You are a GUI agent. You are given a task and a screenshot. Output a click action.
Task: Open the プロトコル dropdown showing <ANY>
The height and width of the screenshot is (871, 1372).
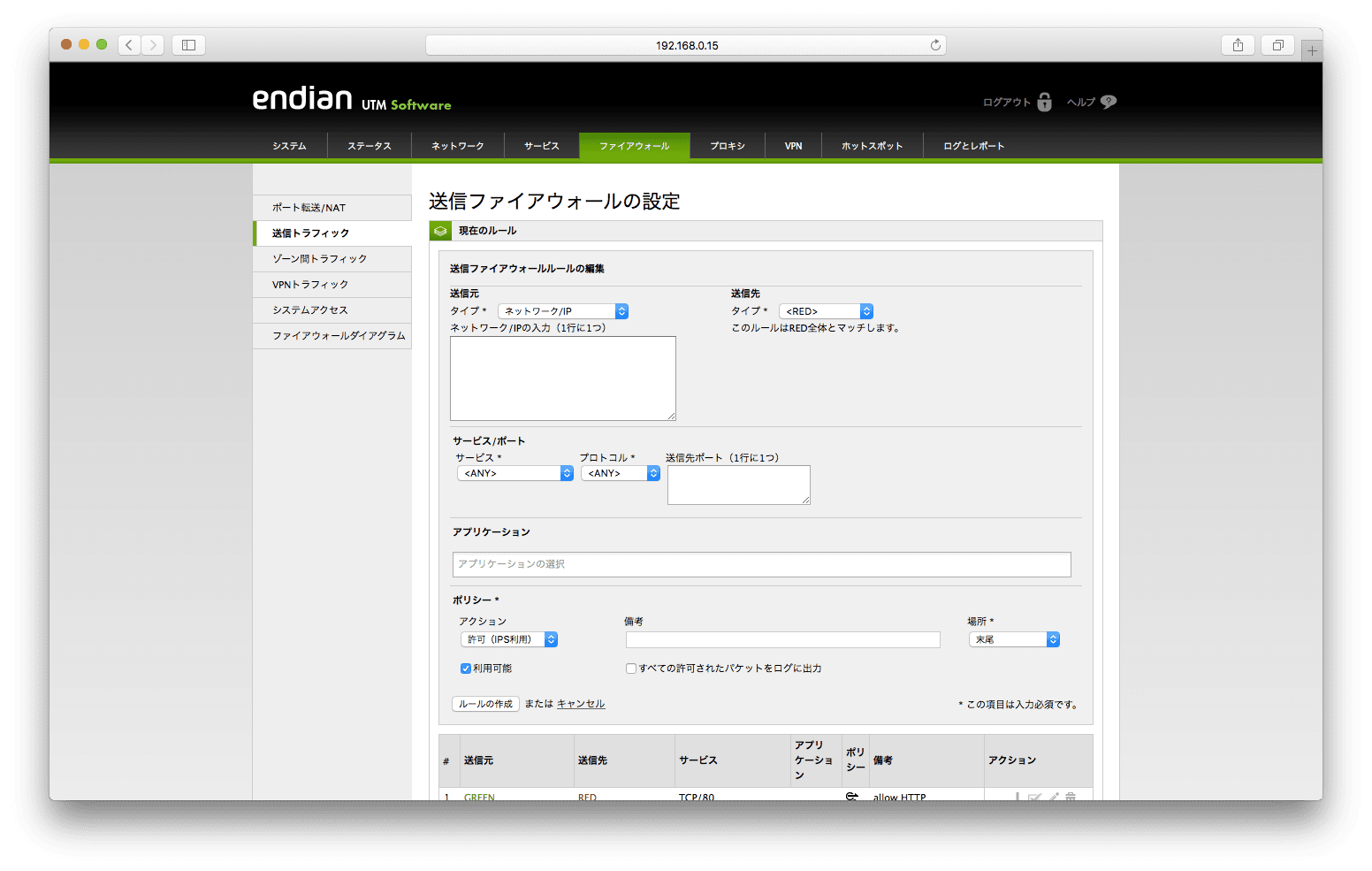click(x=621, y=473)
